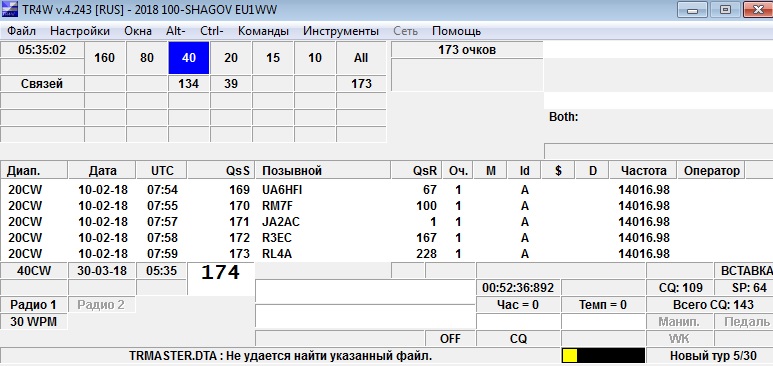Click the Диап. column header
The width and height of the screenshot is (773, 366).
click(34, 171)
